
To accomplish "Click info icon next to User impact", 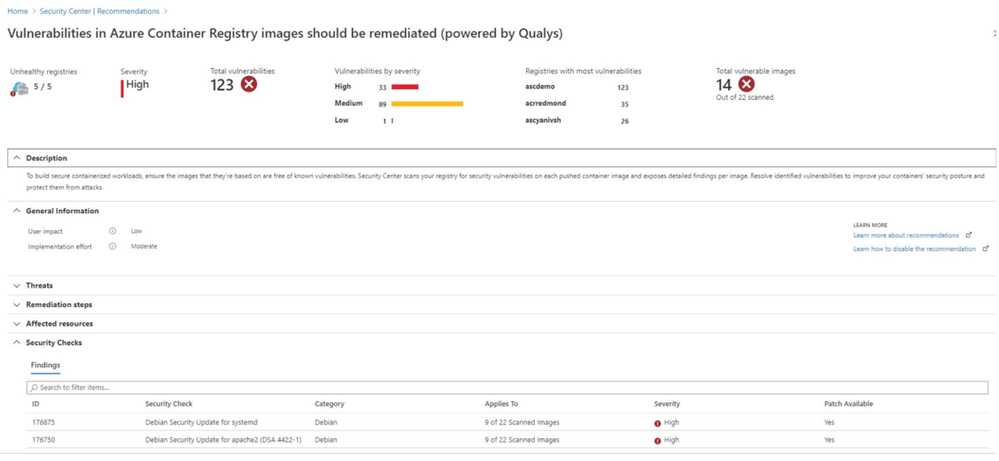I will click(113, 231).
